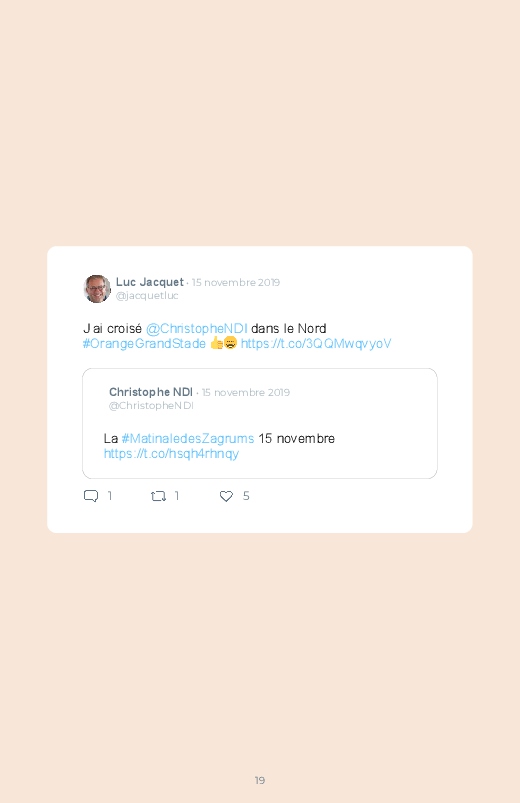Open the Christophe NDI quoted author name
Screen dimensions: 520x803
pyautogui.click(x=151, y=392)
